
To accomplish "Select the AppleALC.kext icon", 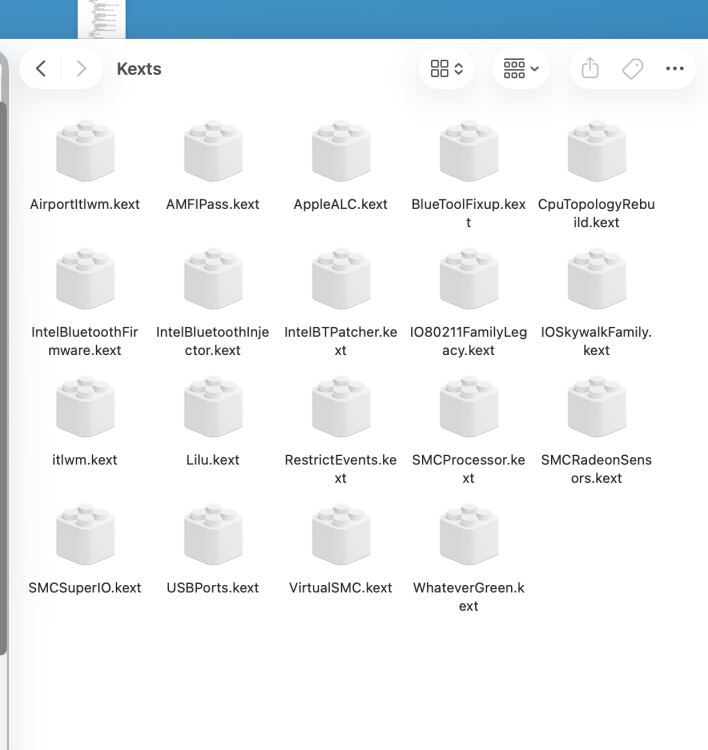I will tap(341, 151).
